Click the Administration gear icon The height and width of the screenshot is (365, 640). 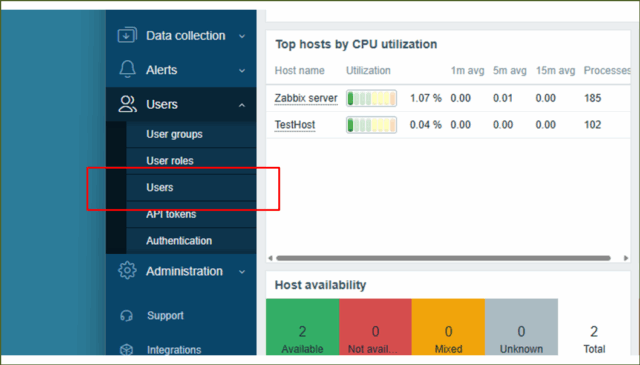click(x=127, y=270)
